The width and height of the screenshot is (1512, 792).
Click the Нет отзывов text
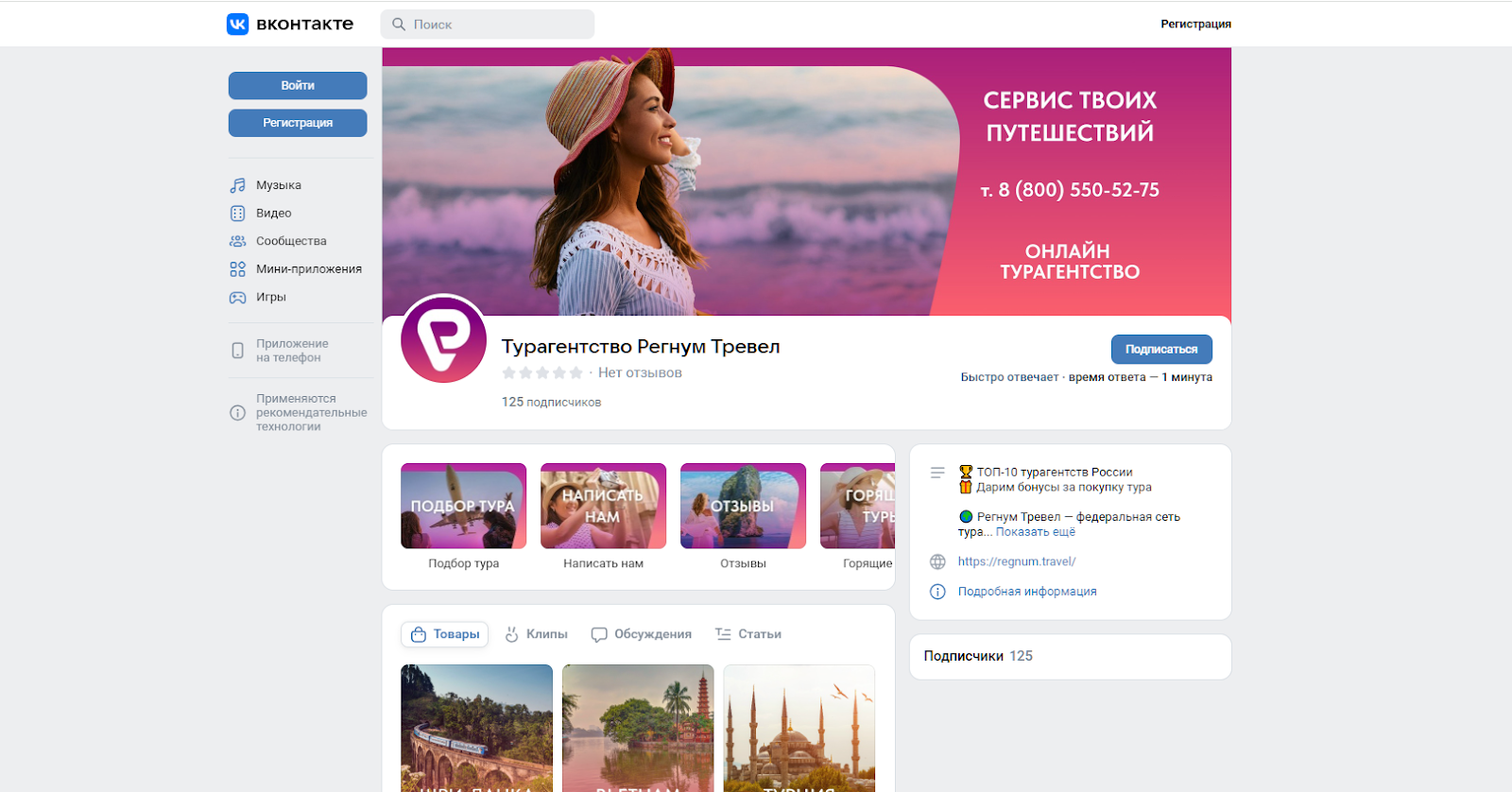click(x=640, y=373)
